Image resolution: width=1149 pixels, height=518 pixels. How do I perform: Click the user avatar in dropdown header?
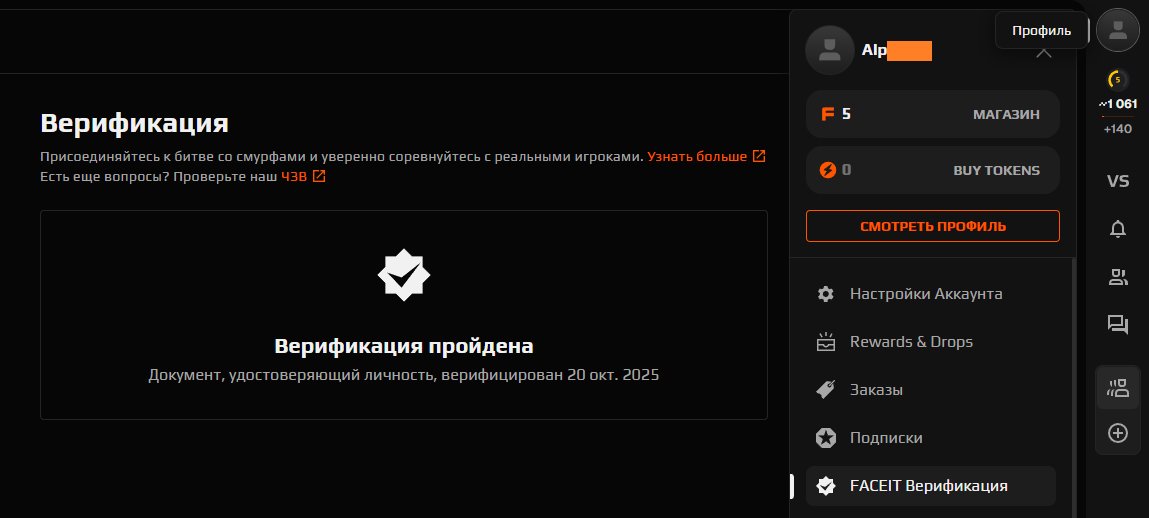(830, 50)
